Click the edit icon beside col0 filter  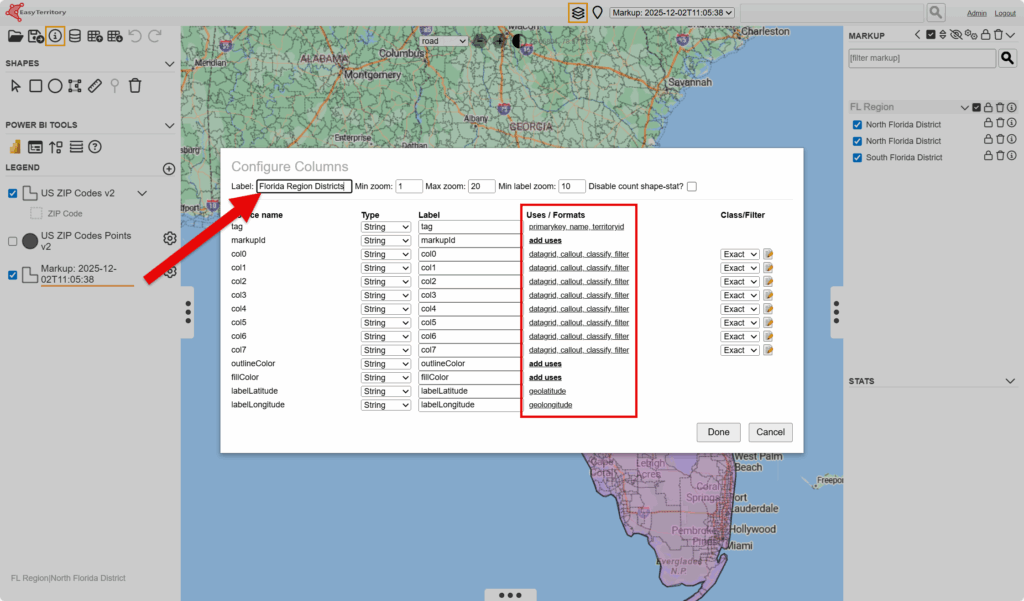click(769, 255)
